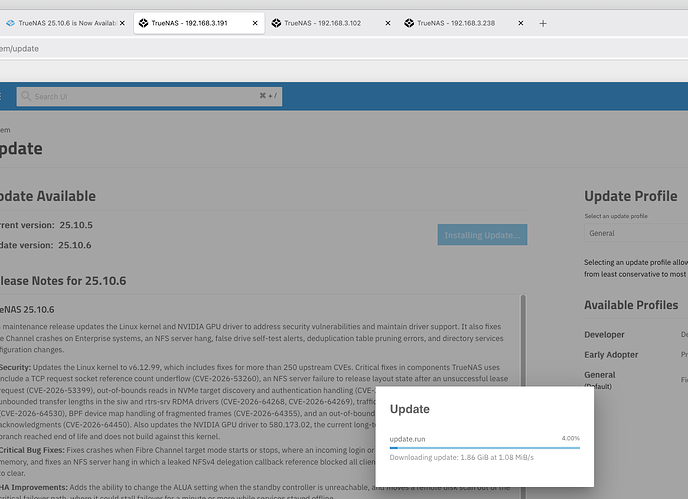Viewport: 688px width, 499px height.
Task: Focus the Search UI field
Action: pyautogui.click(x=149, y=96)
